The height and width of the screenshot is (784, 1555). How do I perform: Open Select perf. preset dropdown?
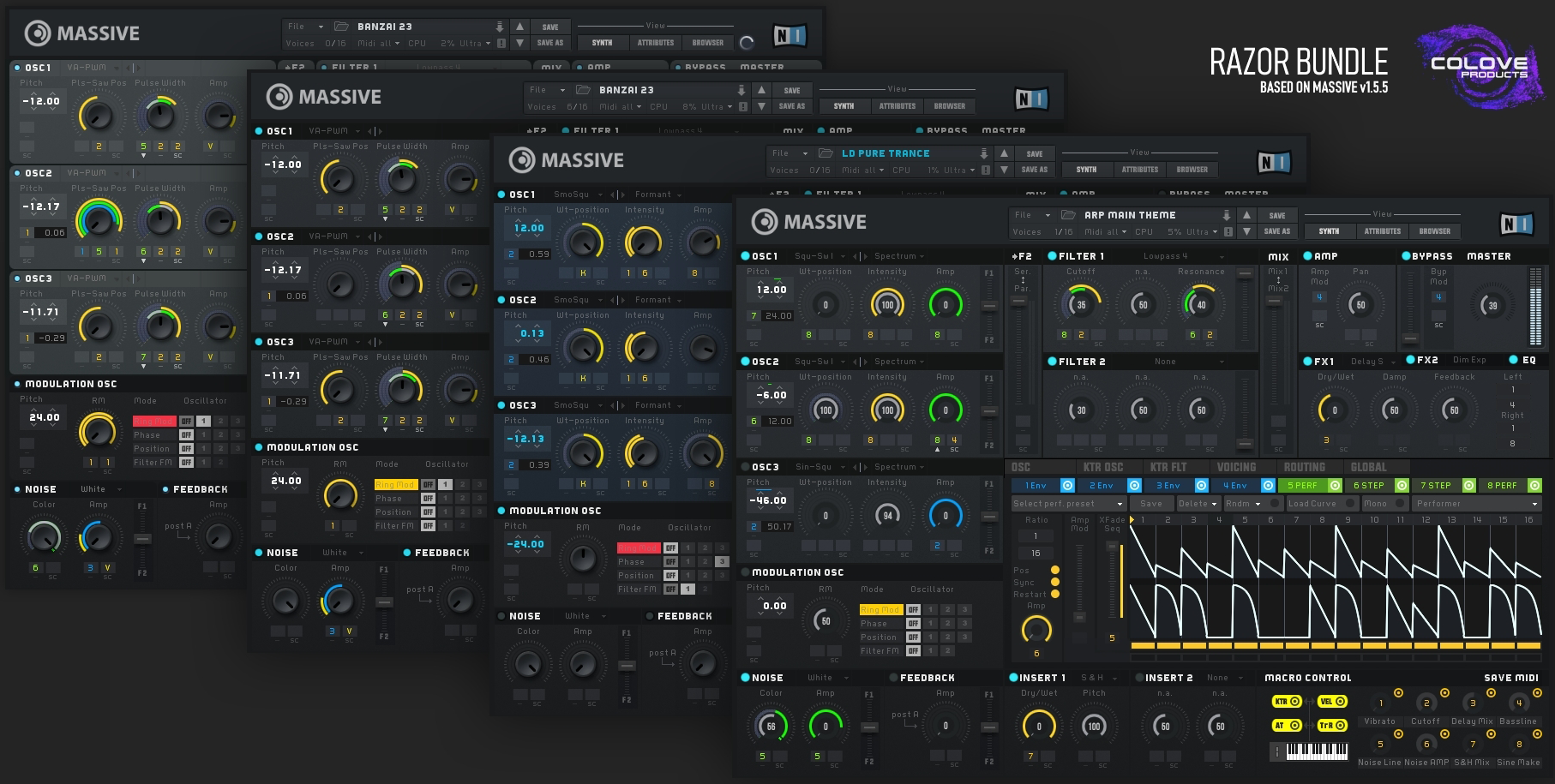(x=1068, y=504)
